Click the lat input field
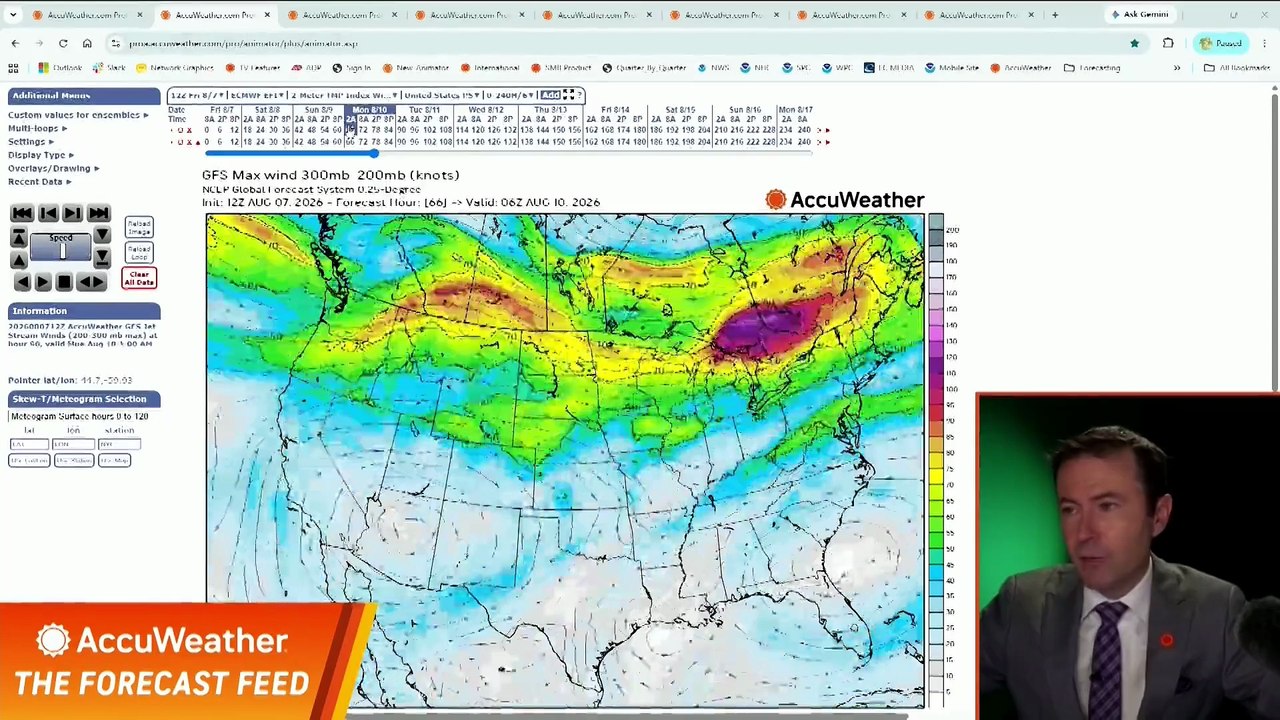 pyautogui.click(x=28, y=444)
